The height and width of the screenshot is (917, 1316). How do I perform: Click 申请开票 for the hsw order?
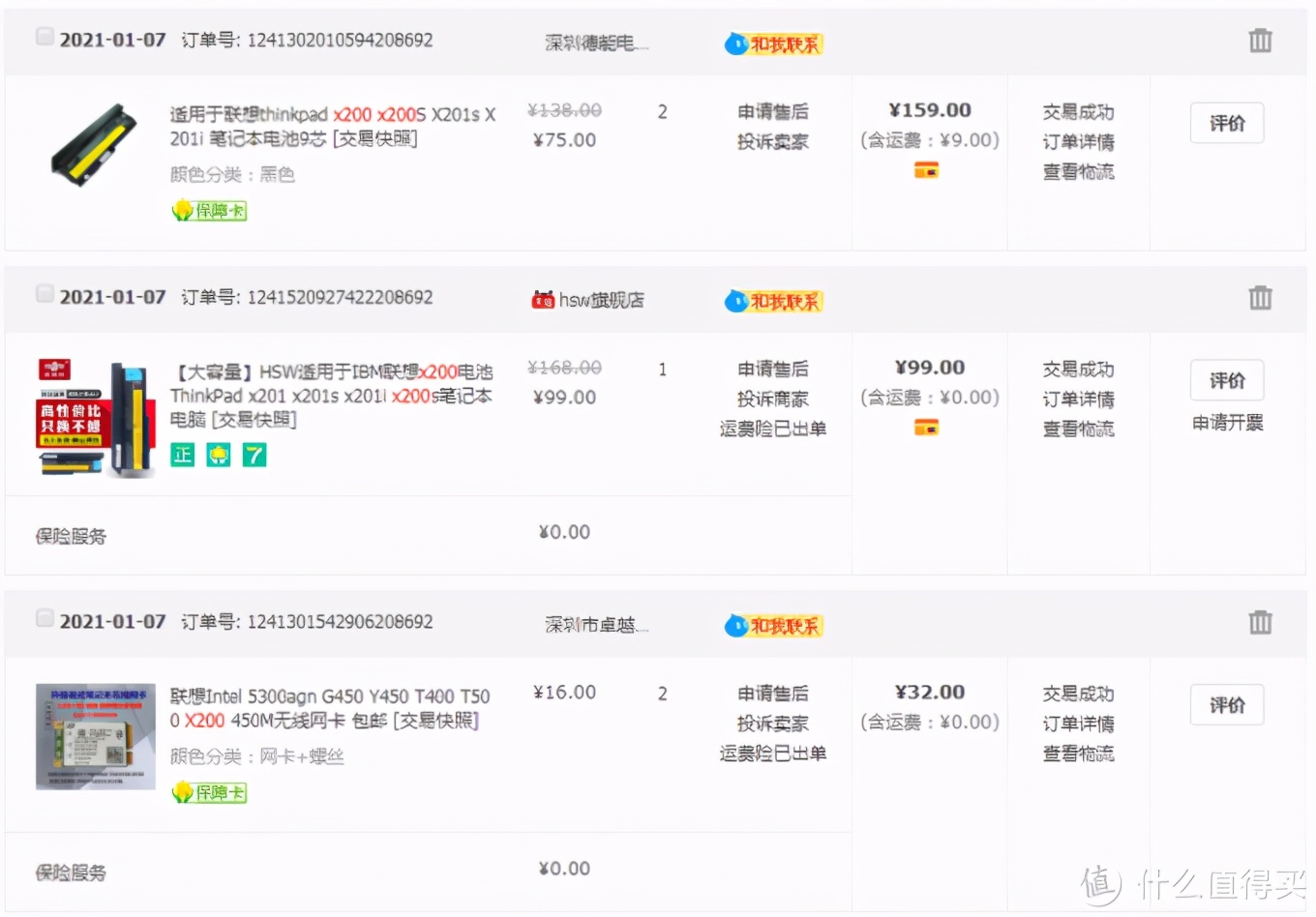pos(1227,423)
